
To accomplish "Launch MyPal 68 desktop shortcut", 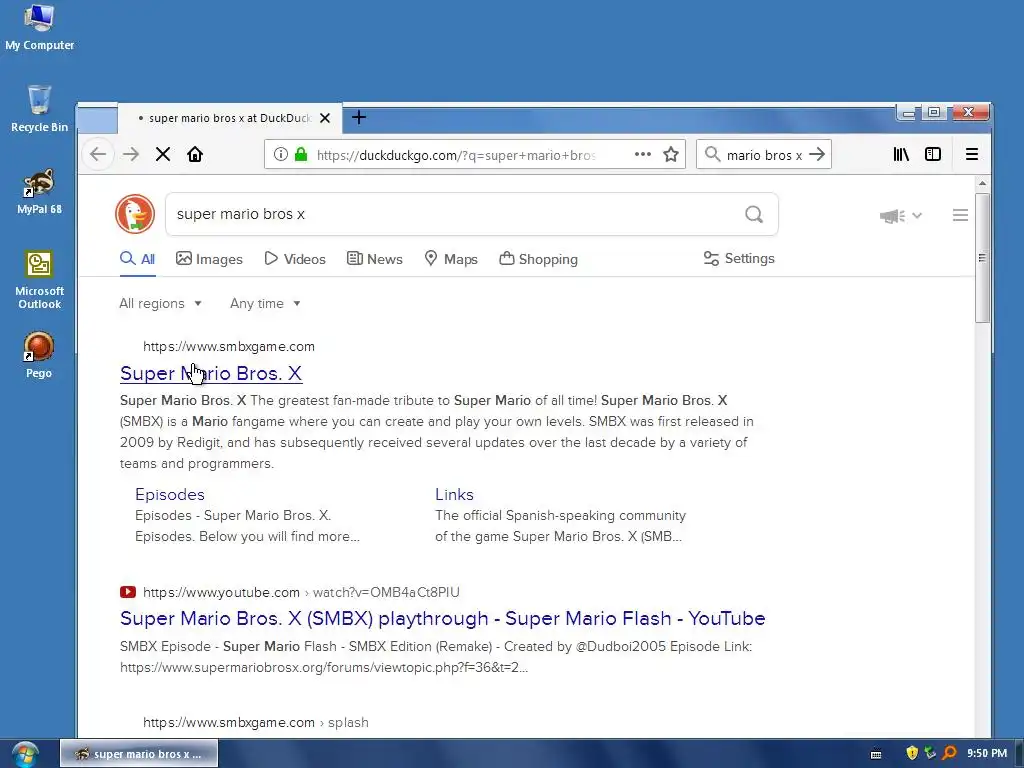I will 39,191.
